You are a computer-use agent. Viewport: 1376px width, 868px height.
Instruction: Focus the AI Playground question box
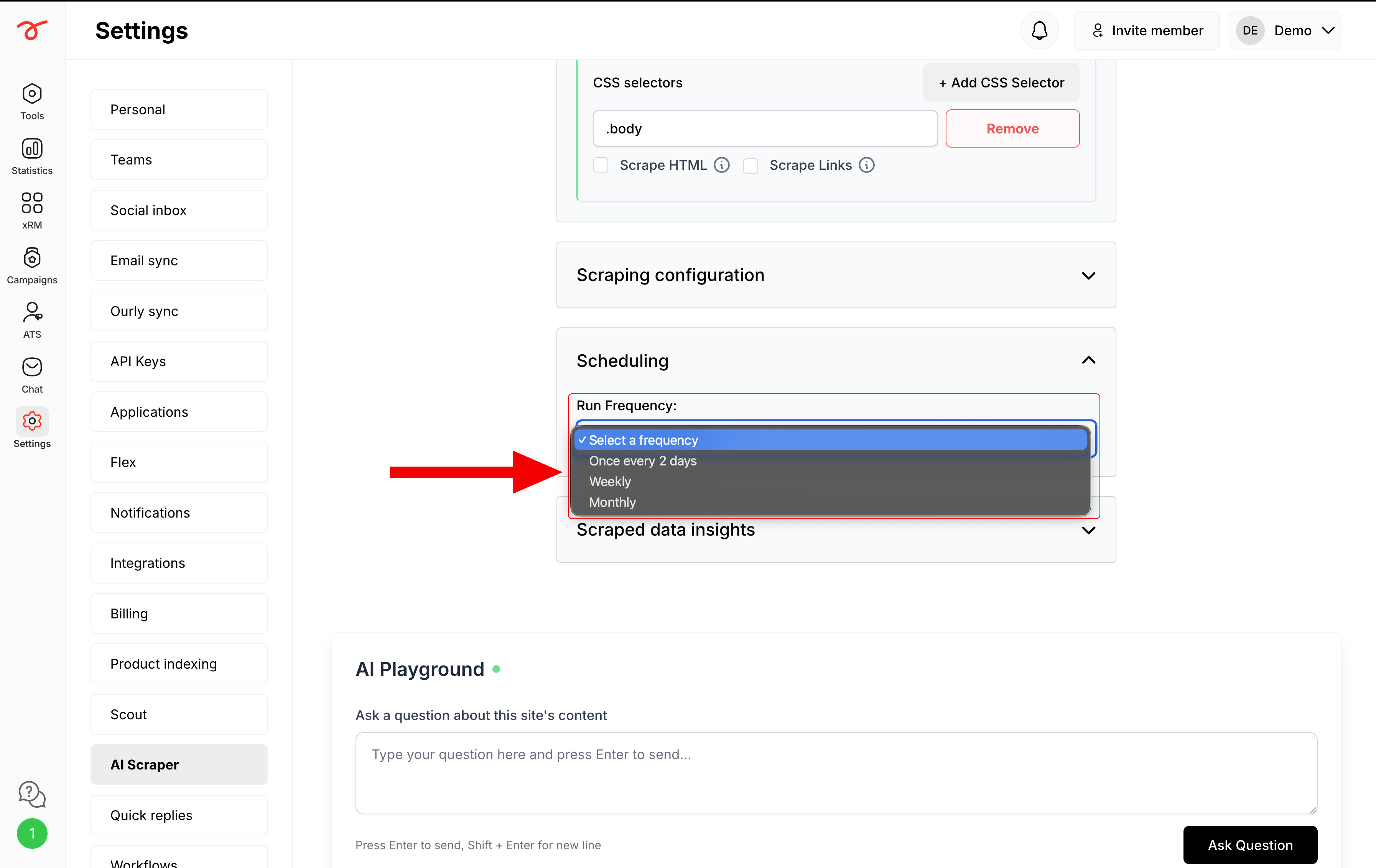836,773
